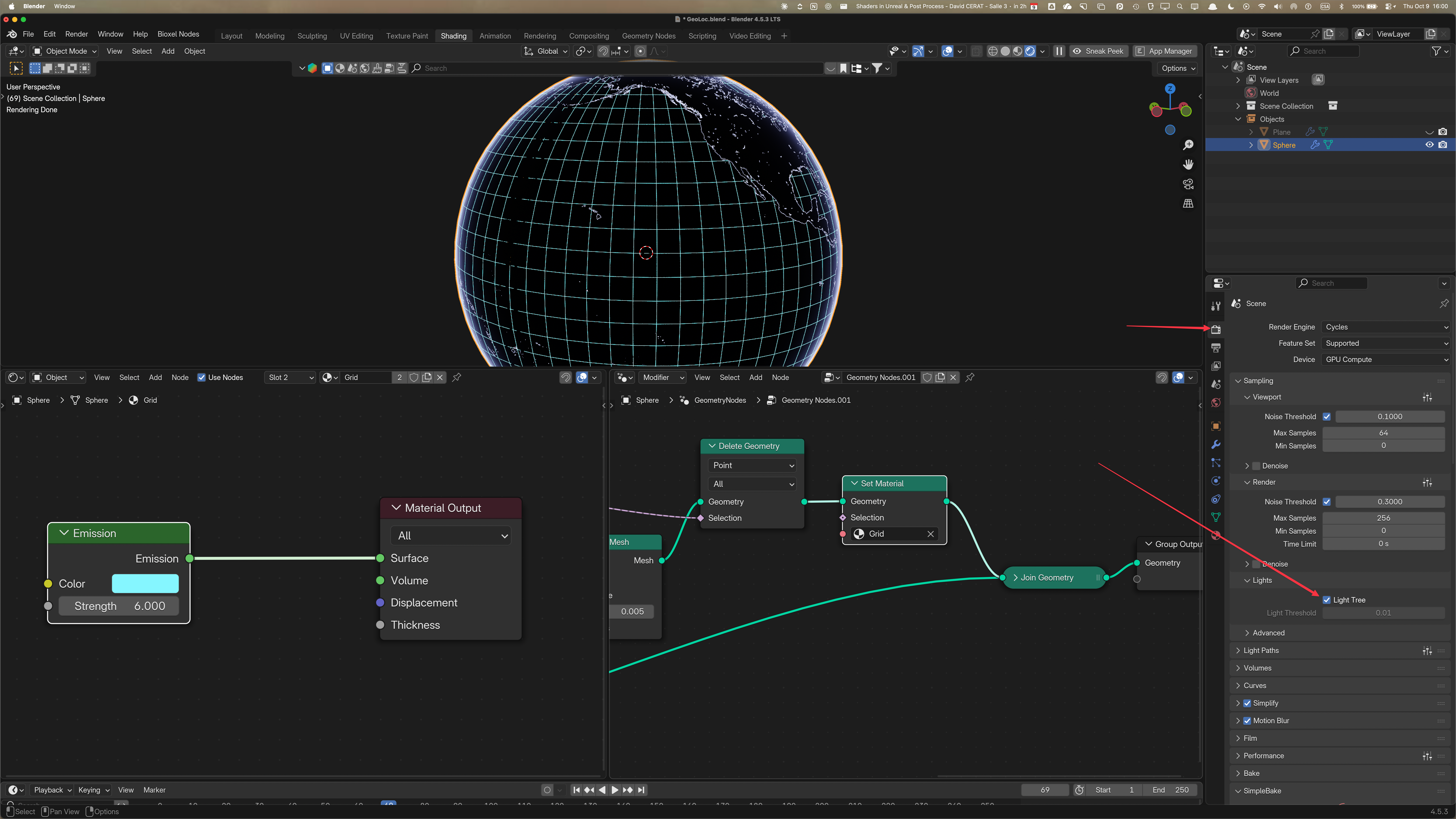Click the Sneak Peek button
This screenshot has height=819, width=1456.
click(1098, 51)
